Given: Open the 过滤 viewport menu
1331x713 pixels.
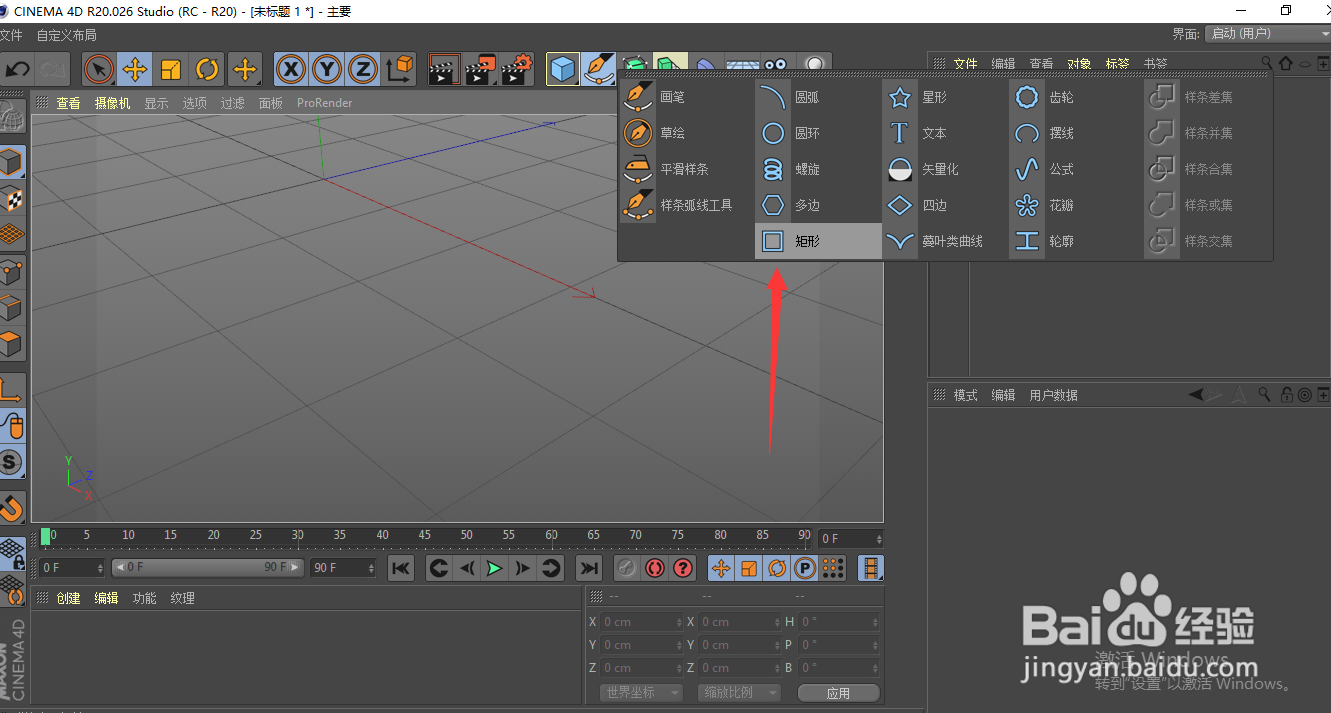Looking at the screenshot, I should point(232,103).
